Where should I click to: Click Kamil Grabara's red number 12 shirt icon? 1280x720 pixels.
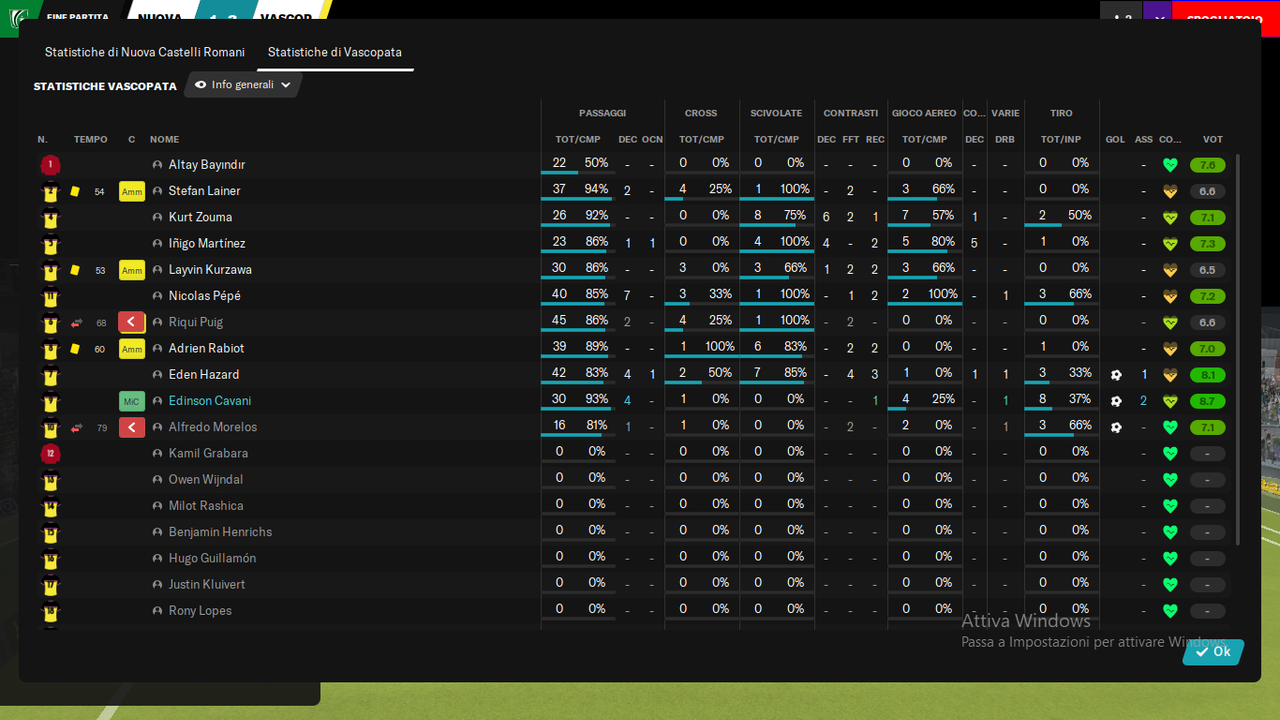click(x=51, y=454)
